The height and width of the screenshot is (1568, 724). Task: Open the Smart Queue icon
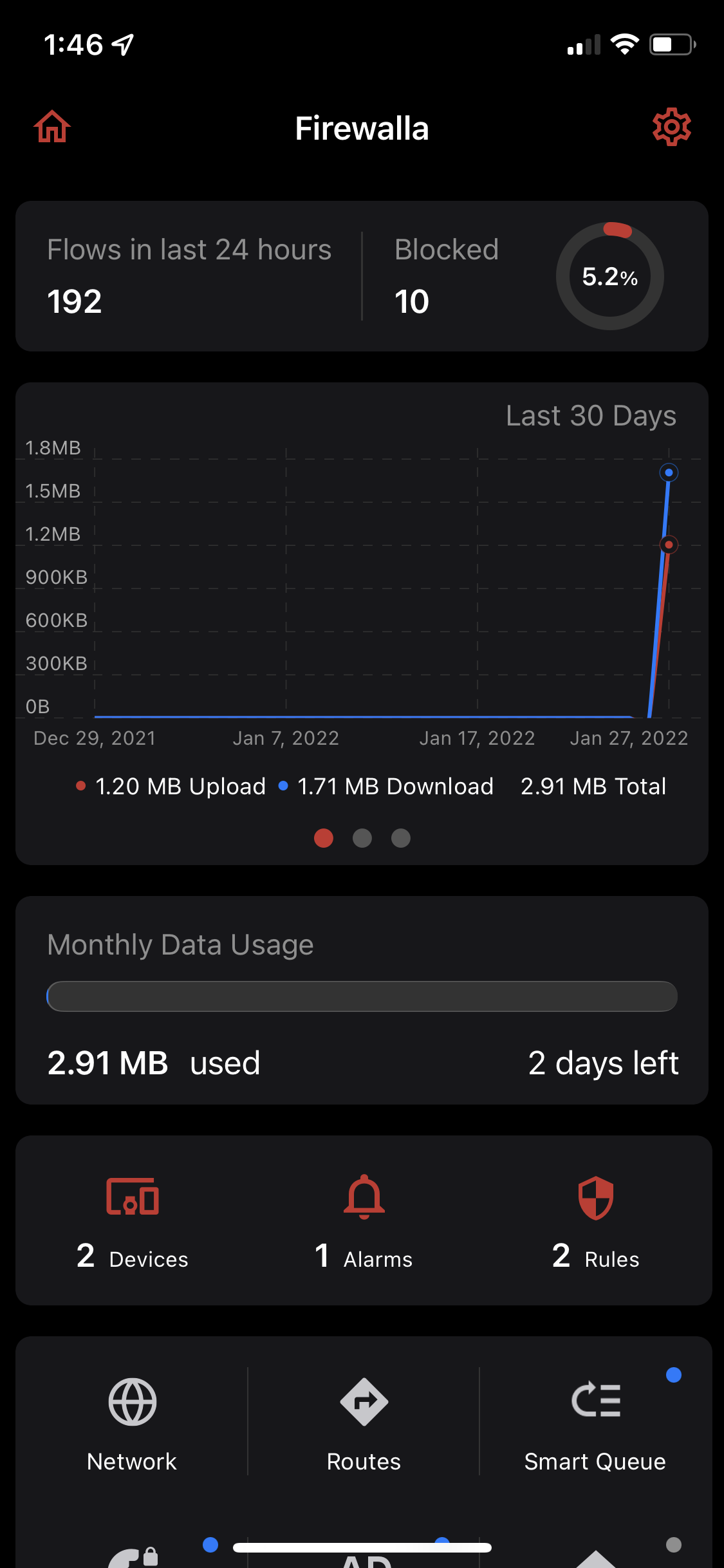click(x=596, y=1401)
